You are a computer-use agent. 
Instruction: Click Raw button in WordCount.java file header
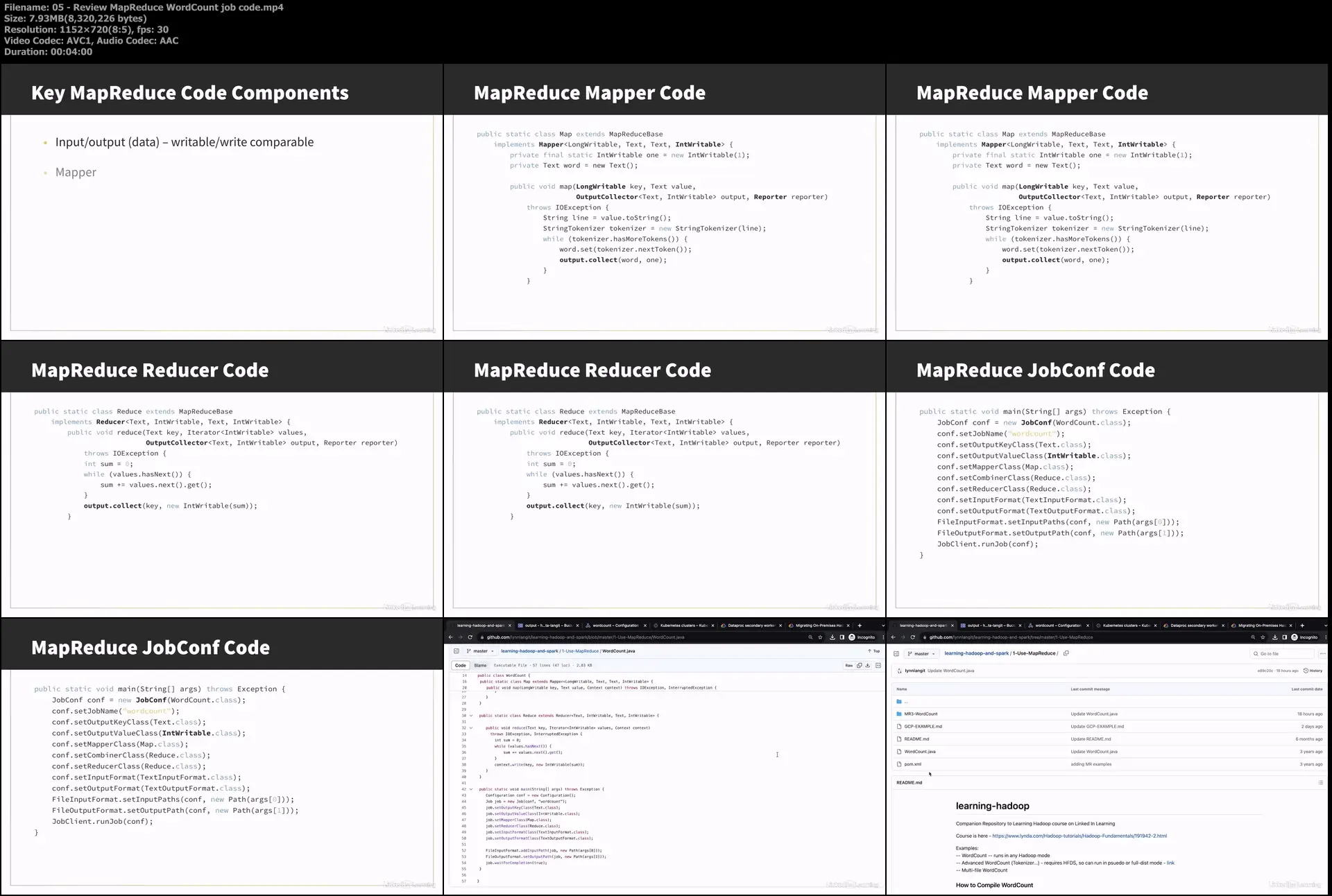click(x=848, y=665)
